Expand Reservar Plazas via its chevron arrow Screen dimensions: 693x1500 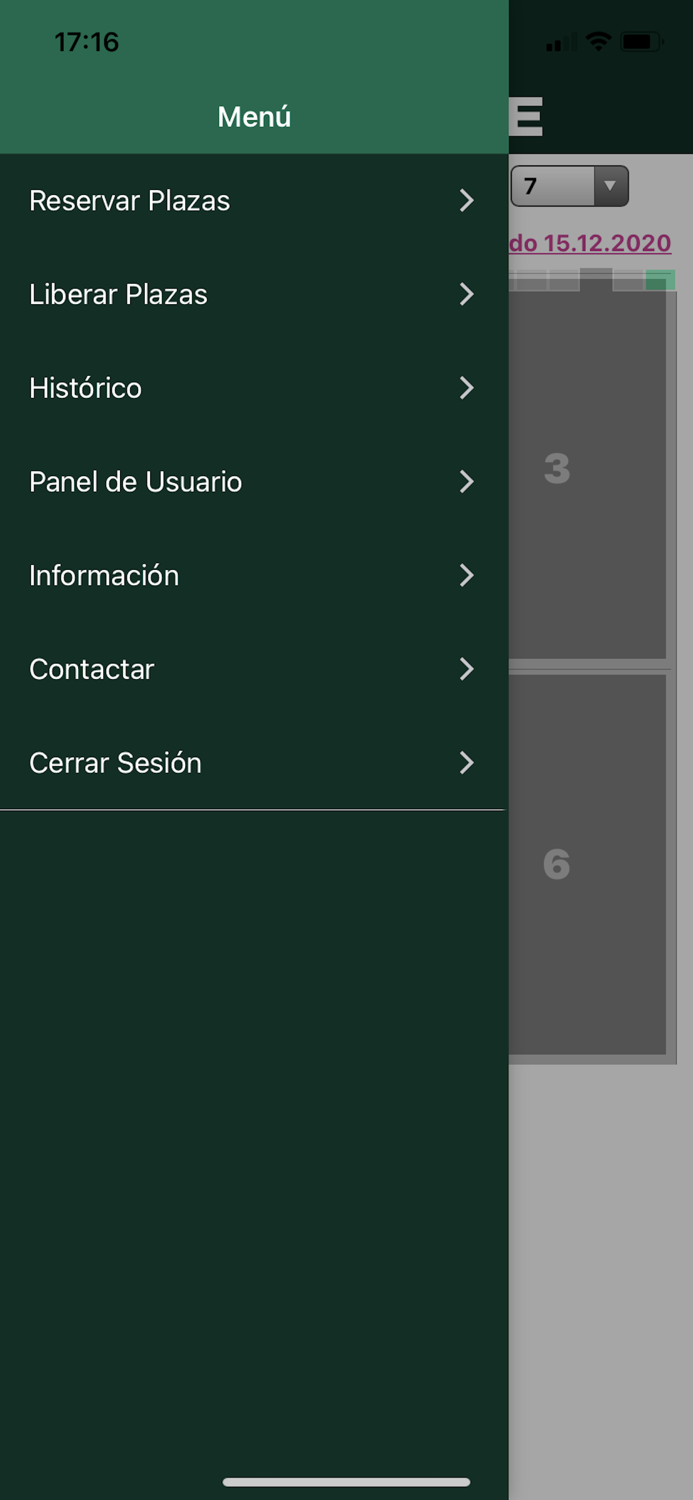tap(466, 201)
